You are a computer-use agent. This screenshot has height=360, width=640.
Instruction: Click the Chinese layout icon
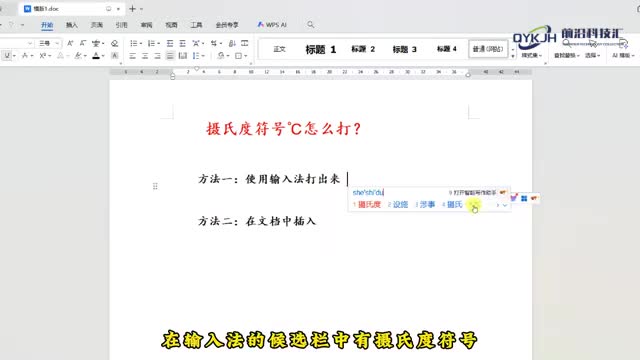pos(196,43)
